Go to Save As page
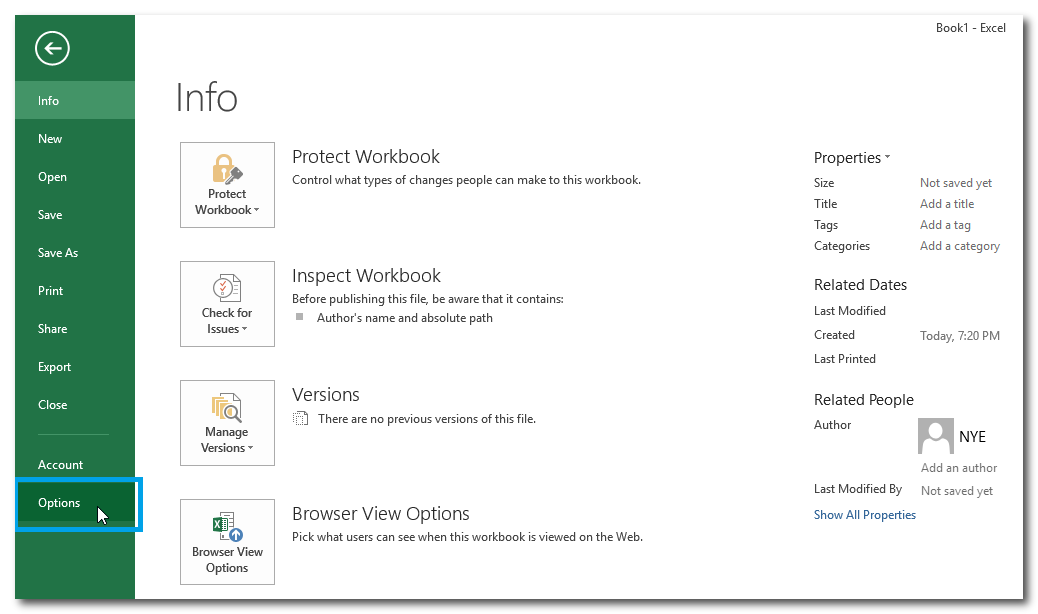 pos(58,253)
